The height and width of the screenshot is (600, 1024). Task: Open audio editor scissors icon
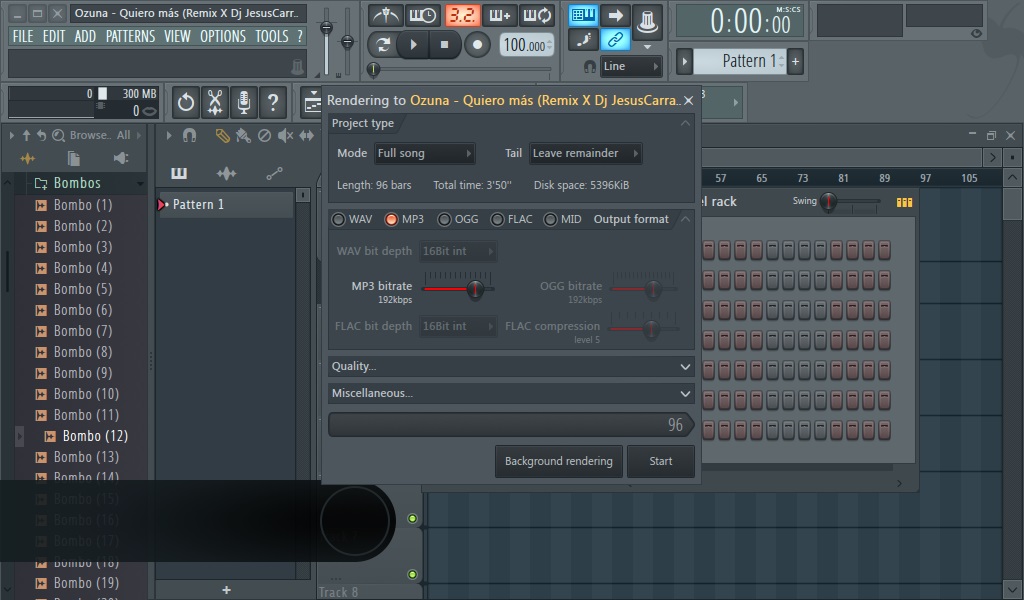[215, 103]
